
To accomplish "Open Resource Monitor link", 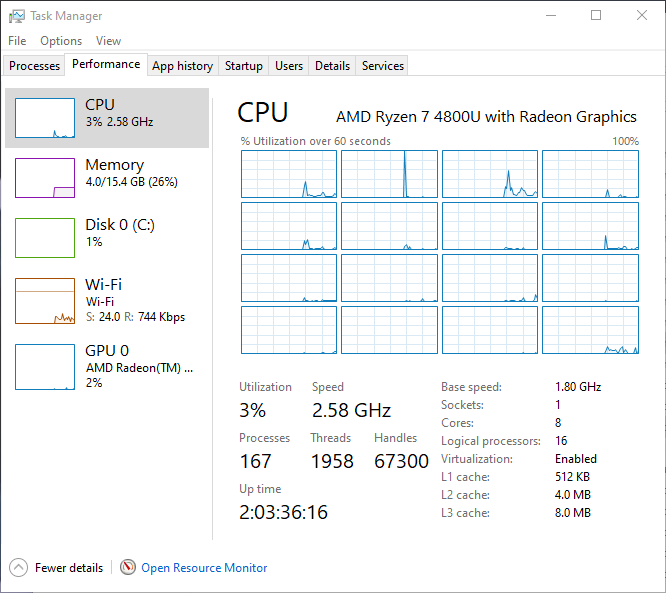I will [x=204, y=568].
